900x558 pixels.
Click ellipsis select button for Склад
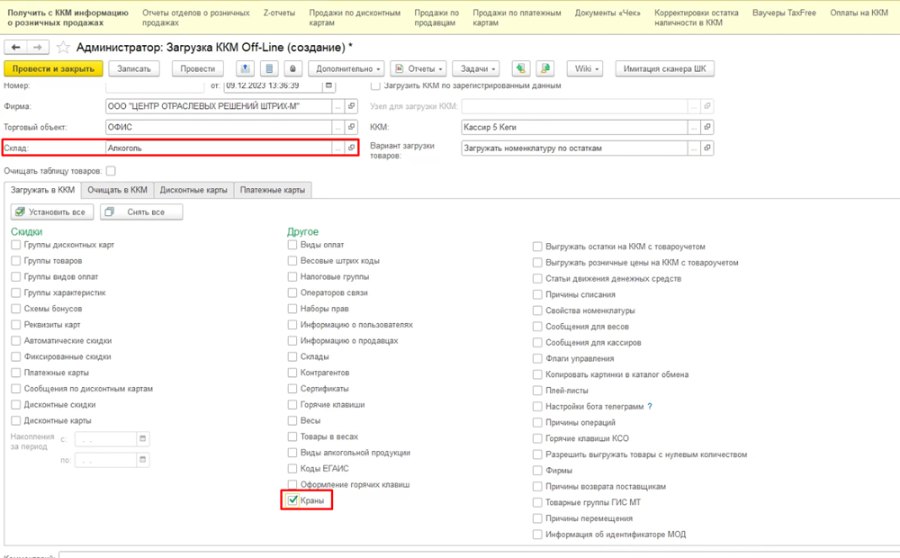click(339, 148)
